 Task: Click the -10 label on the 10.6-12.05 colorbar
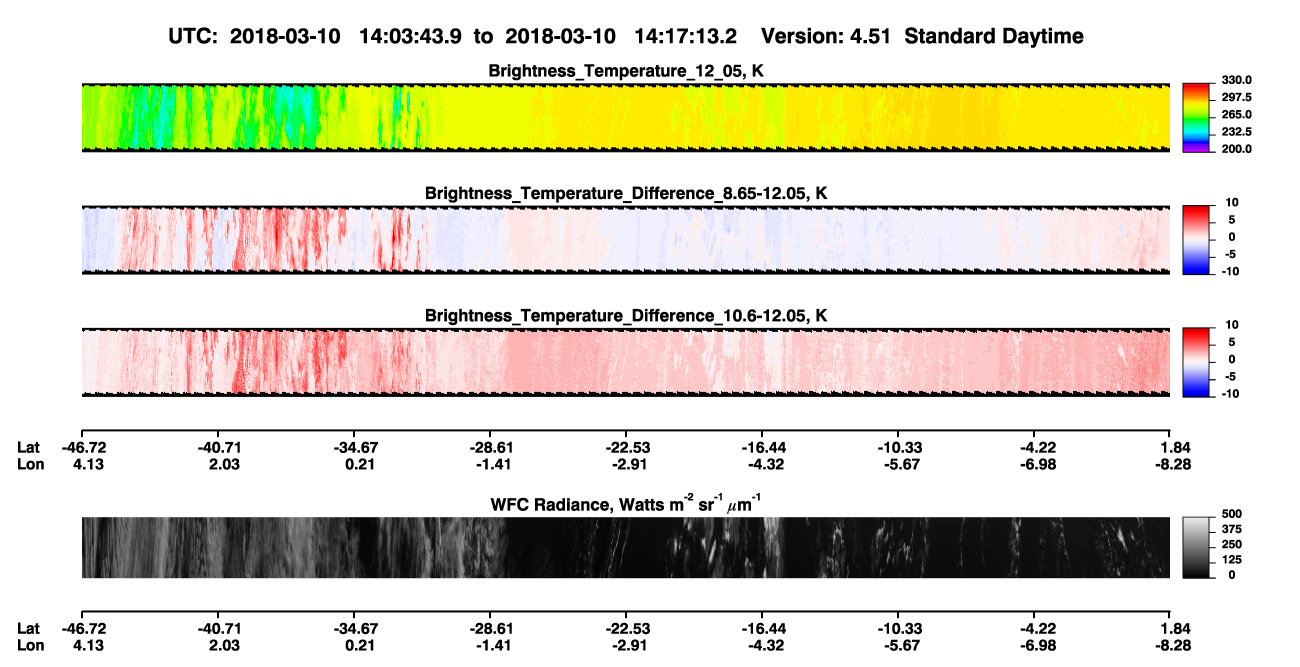[1229, 394]
